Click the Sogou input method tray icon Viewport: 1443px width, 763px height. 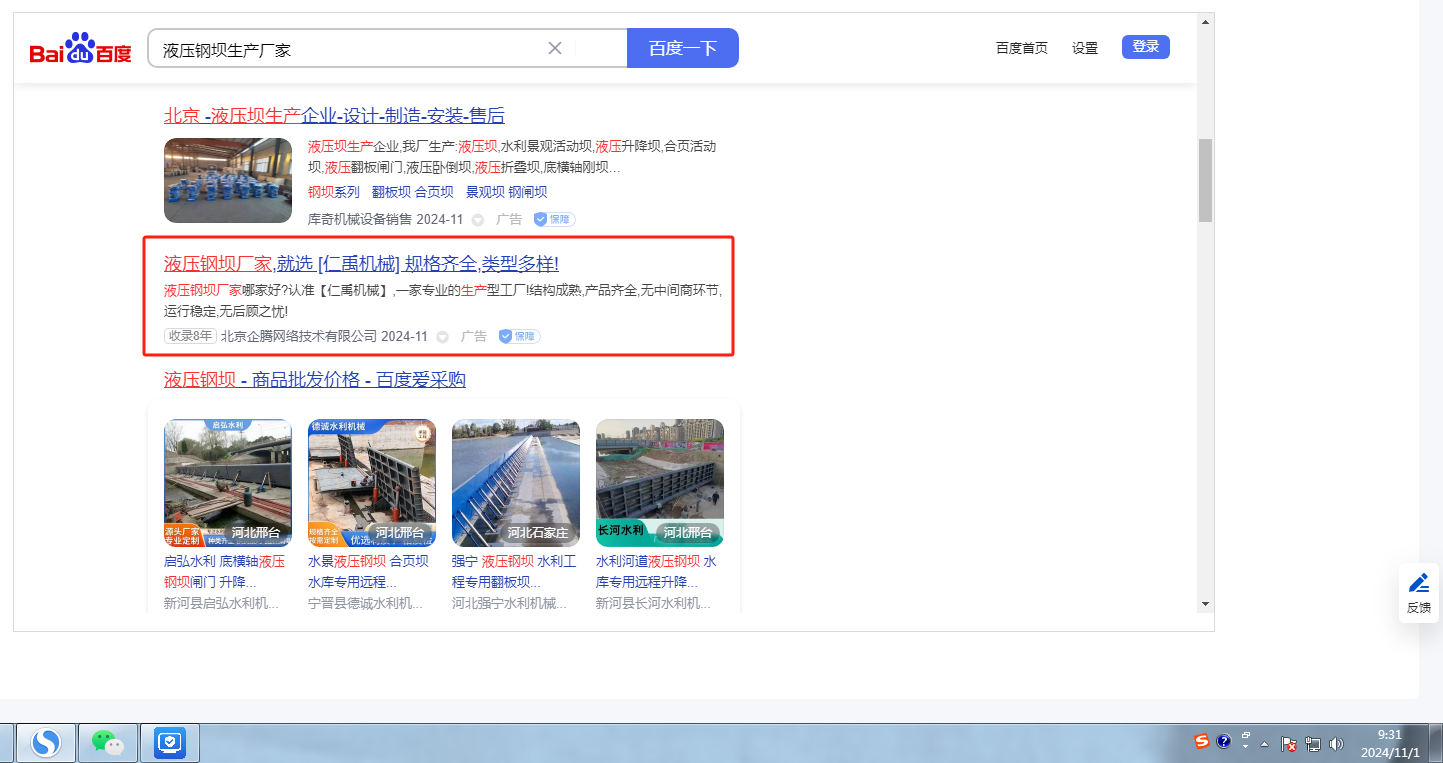point(1202,741)
